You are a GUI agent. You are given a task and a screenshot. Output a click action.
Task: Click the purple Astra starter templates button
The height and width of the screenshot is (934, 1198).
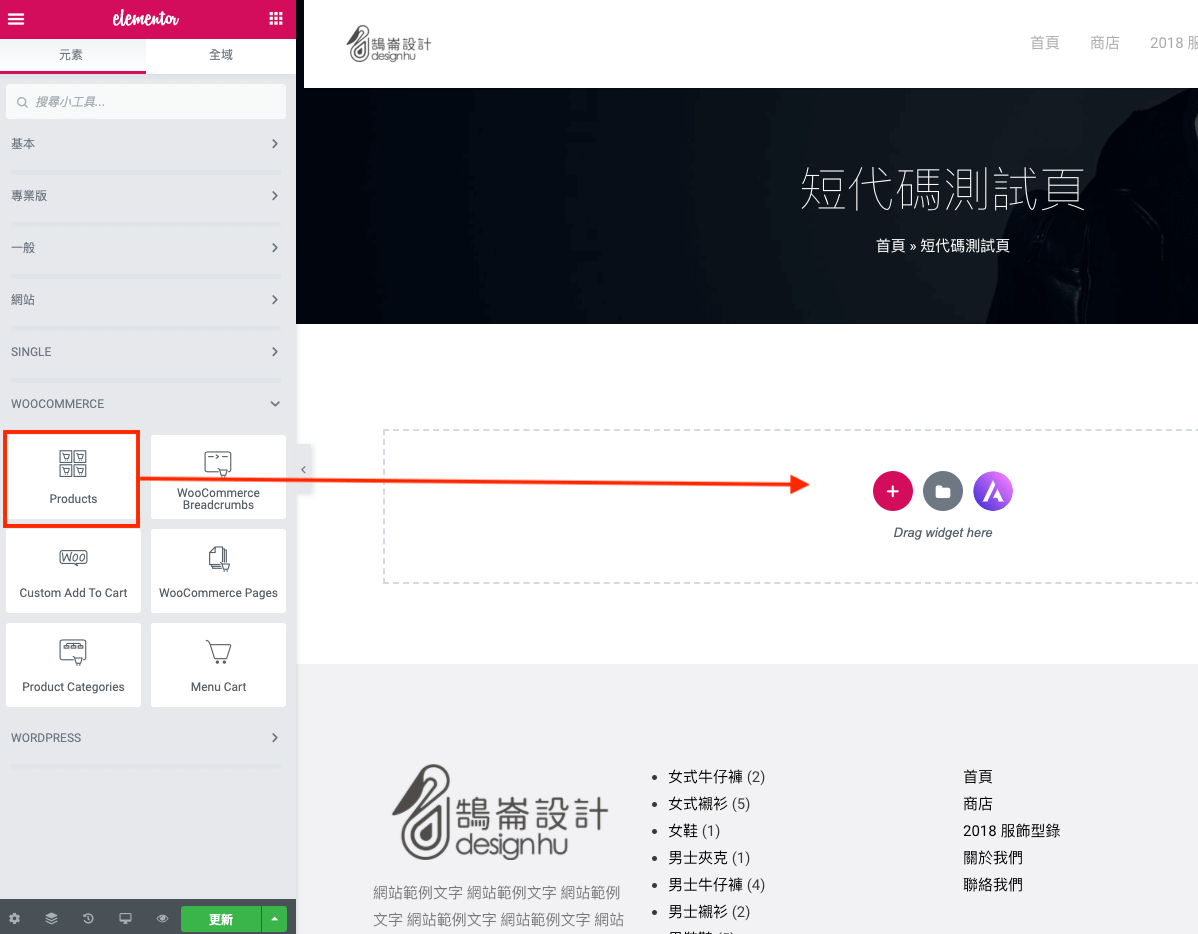pos(992,491)
